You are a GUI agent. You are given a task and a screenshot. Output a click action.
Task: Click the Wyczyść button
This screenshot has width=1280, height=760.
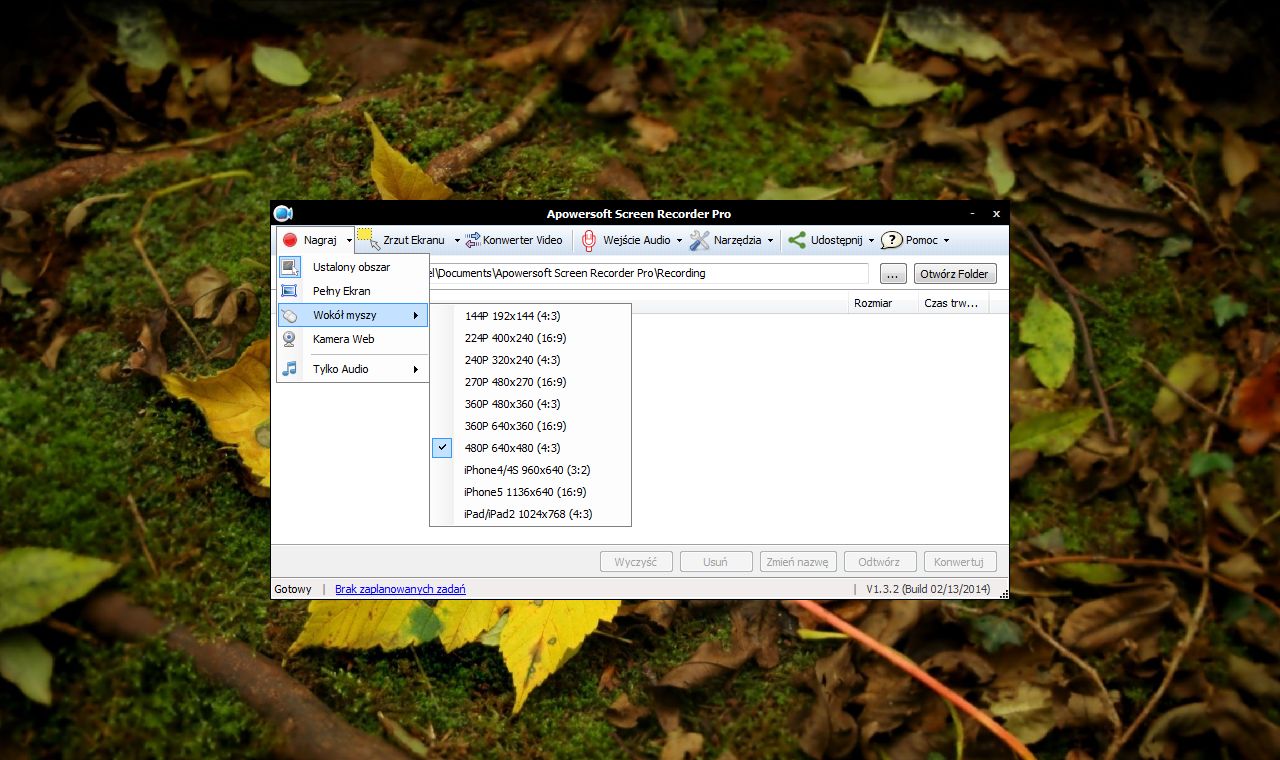pyautogui.click(x=636, y=562)
